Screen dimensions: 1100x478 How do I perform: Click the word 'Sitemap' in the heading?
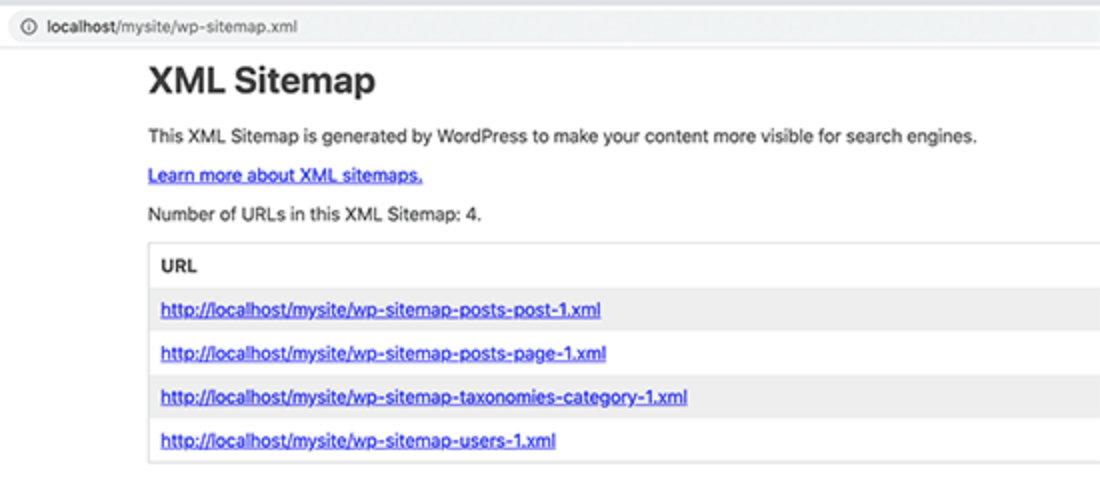306,82
